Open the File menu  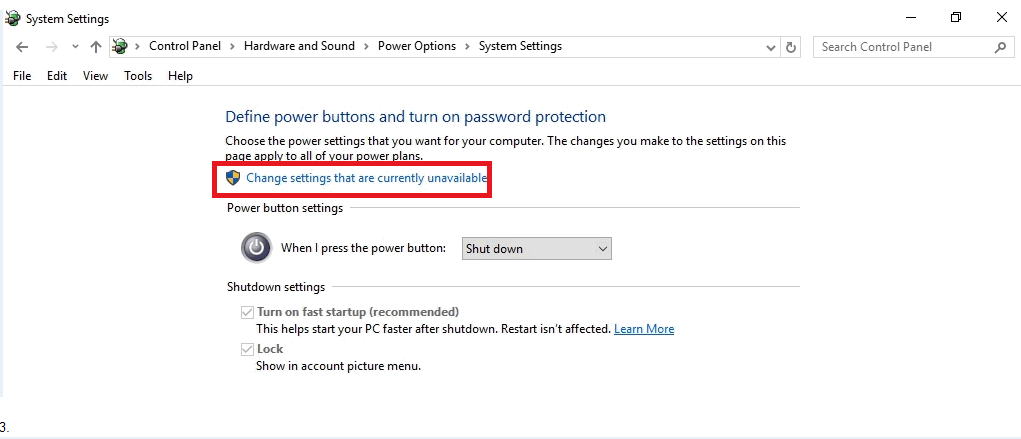[22, 76]
